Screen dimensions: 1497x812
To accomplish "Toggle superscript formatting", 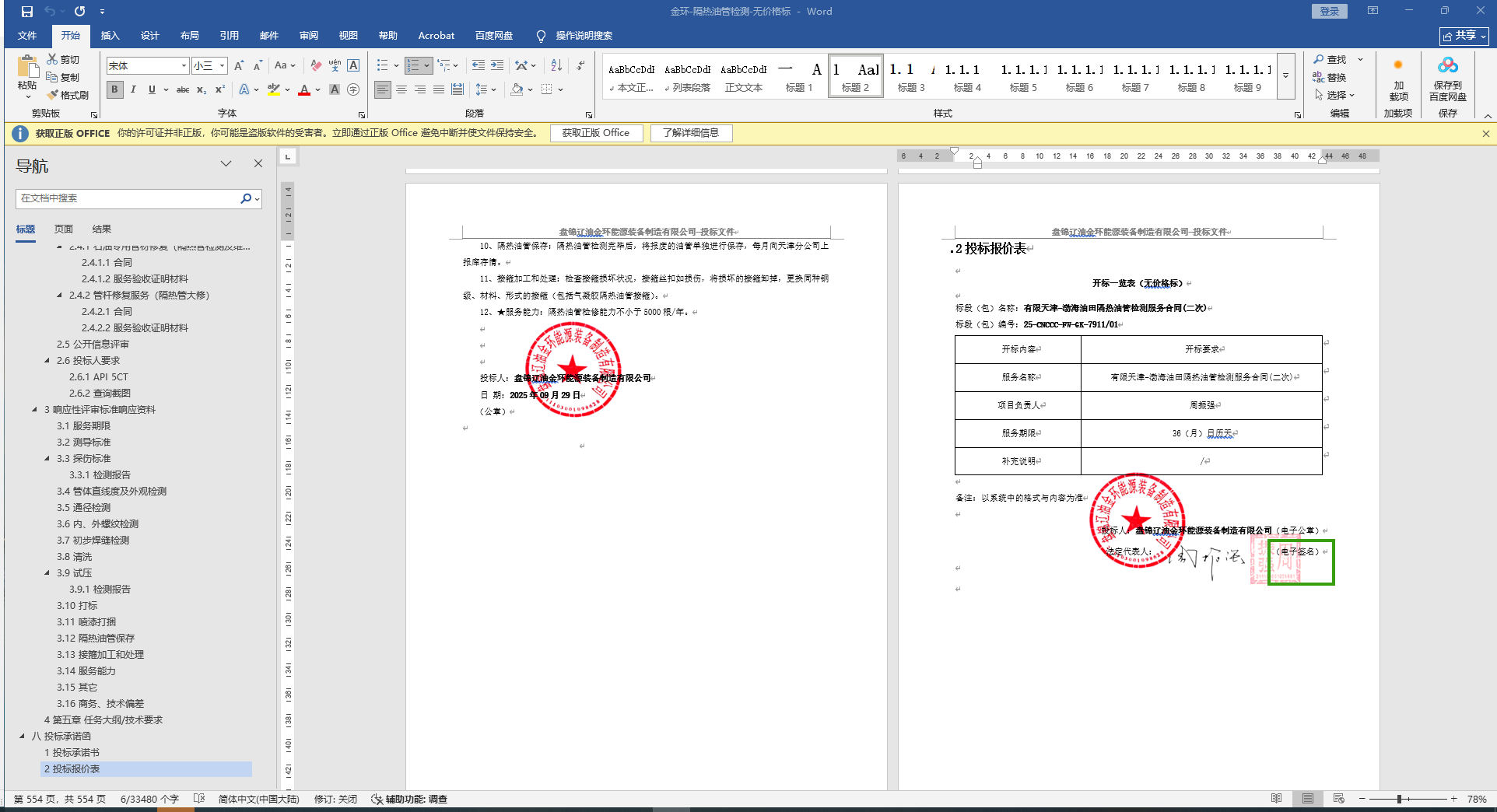I will pos(220,89).
